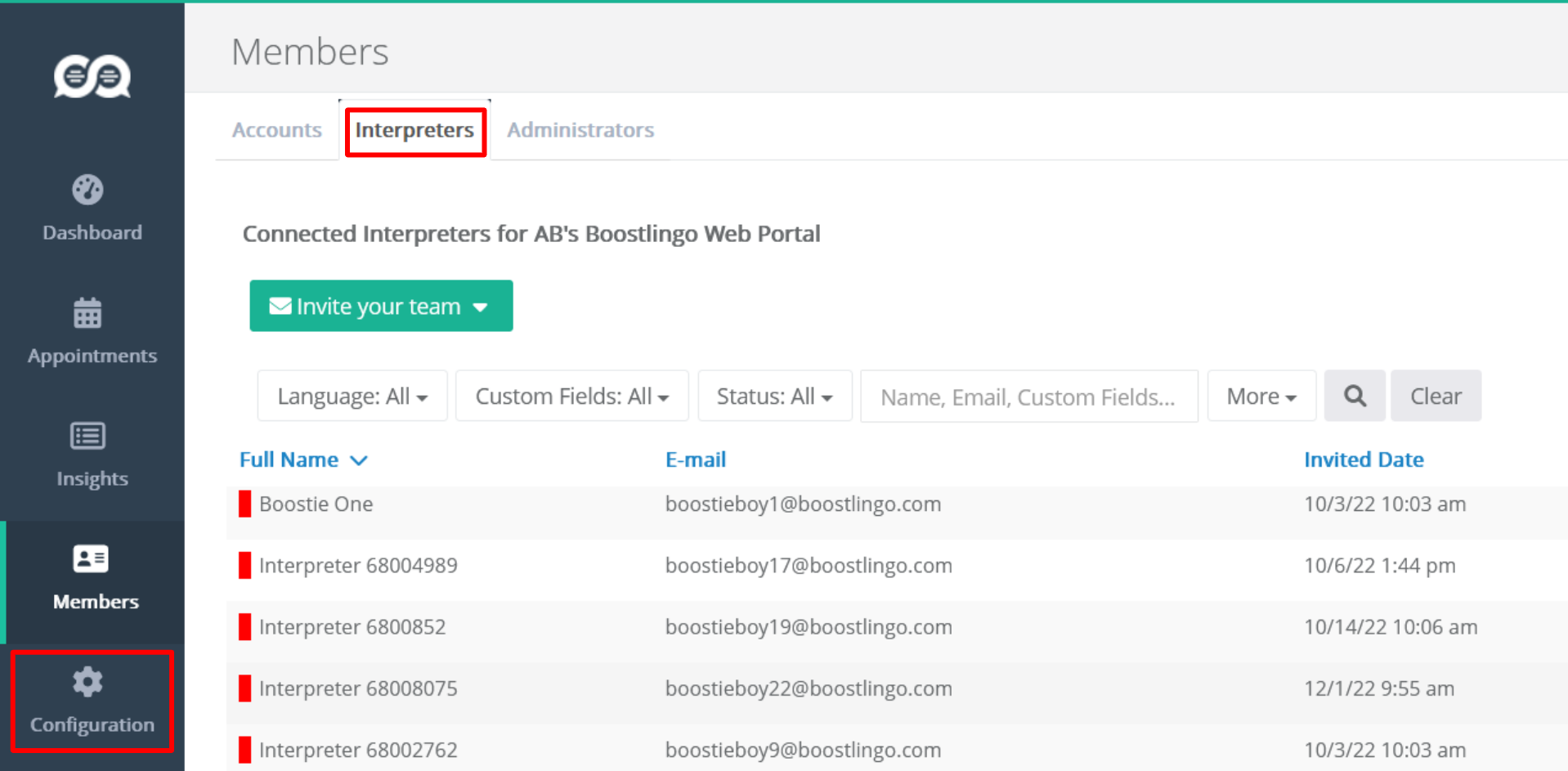This screenshot has height=771, width=1568.
Task: Open the Dashboard gauge icon
Action: tap(87, 190)
